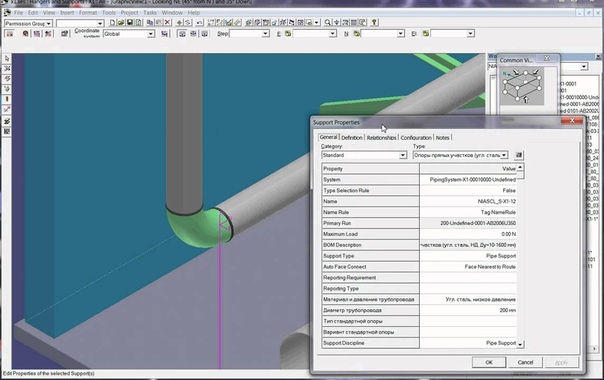This screenshot has height=380, width=604.
Task: Click the Select arrow tool in the left toolbar
Action: tap(7, 59)
